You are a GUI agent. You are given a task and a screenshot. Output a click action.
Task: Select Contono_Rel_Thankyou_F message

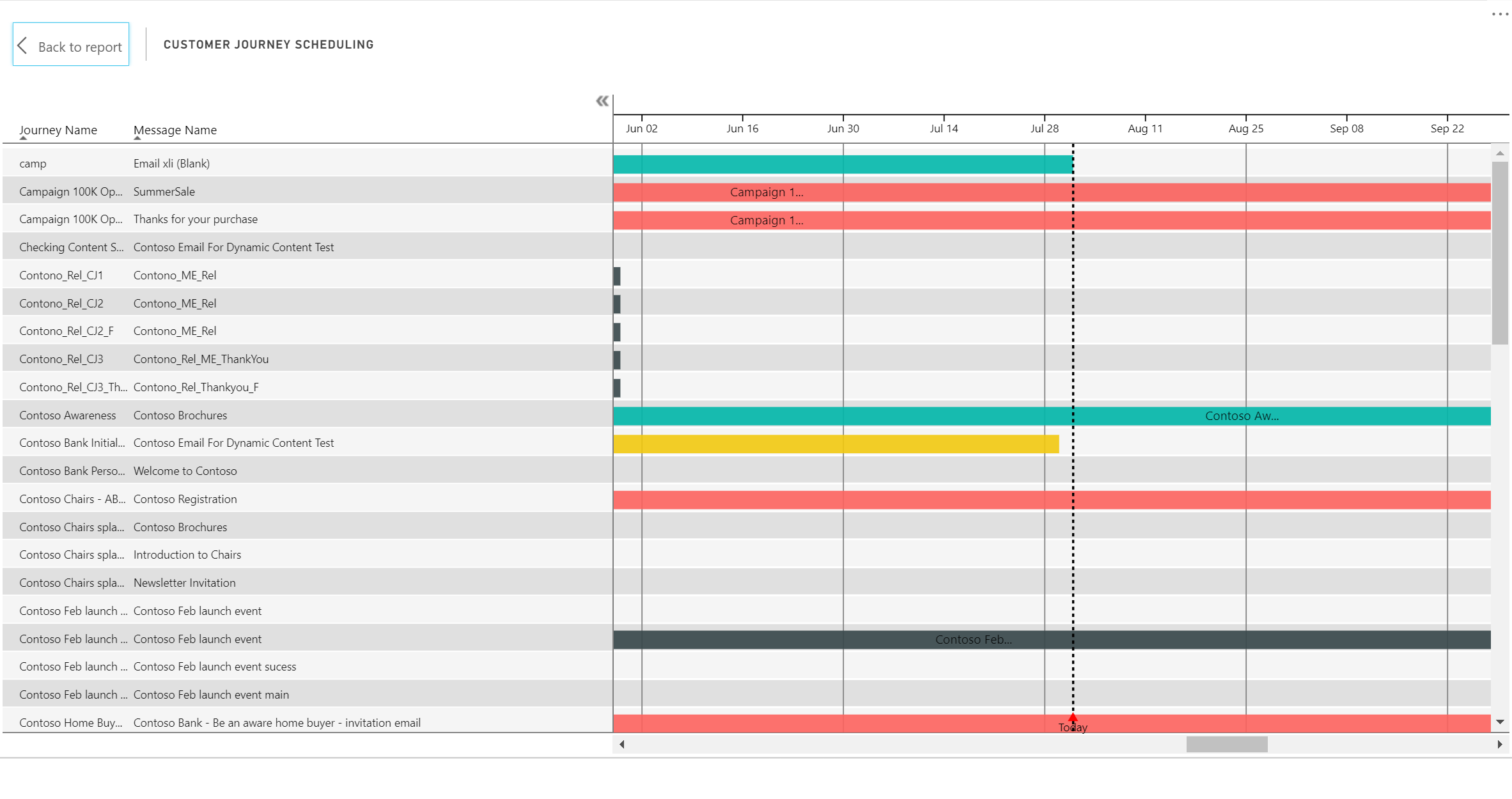[x=196, y=387]
